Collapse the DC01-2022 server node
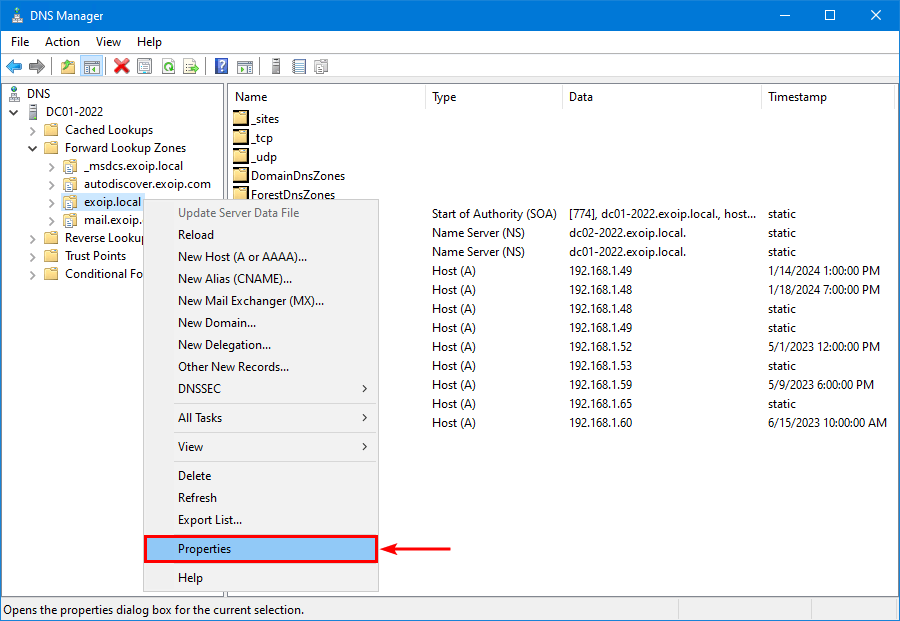Screen dimensions: 900x621 pos(14,112)
